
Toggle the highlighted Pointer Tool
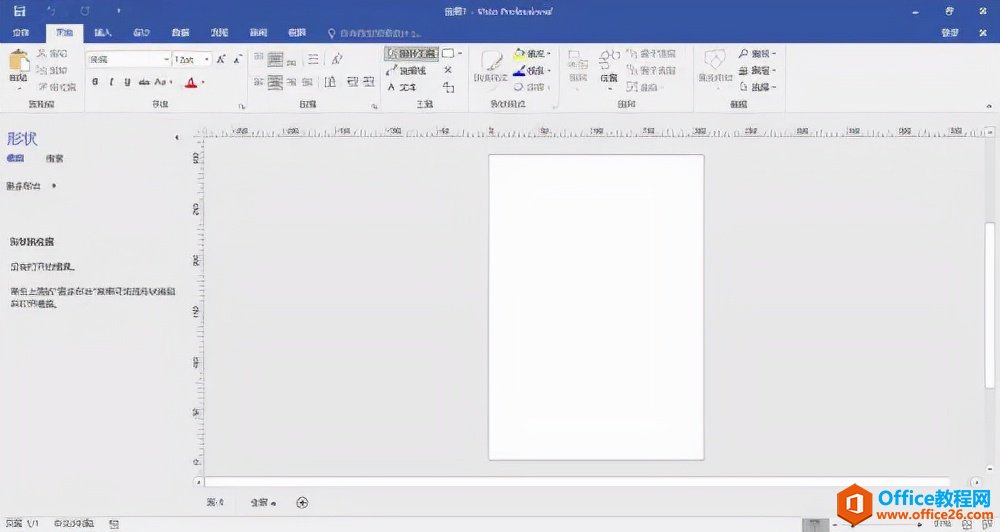point(411,54)
